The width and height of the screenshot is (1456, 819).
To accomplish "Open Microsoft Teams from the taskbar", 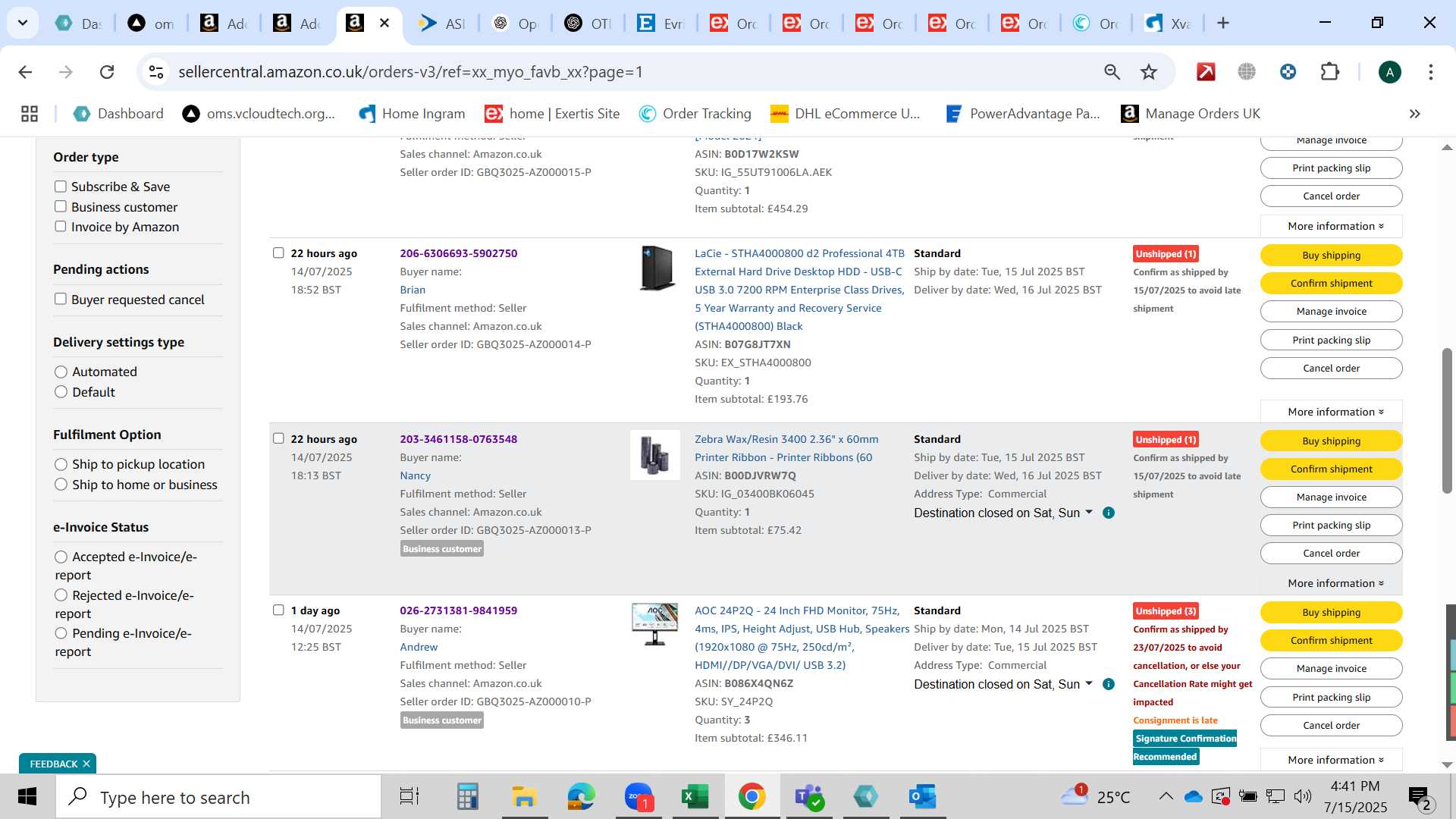I will coord(808,797).
